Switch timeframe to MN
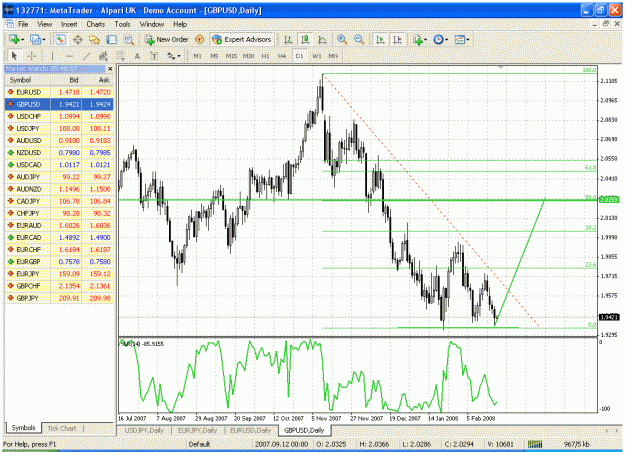The height and width of the screenshot is (452, 625). pos(333,56)
